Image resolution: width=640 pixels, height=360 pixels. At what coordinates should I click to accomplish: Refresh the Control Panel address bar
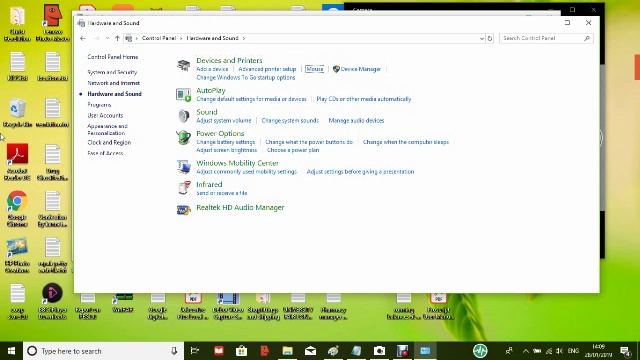tap(490, 38)
